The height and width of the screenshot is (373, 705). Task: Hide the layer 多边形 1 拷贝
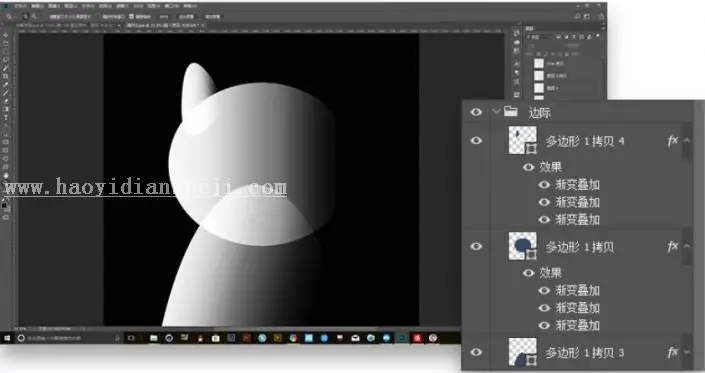coord(476,246)
